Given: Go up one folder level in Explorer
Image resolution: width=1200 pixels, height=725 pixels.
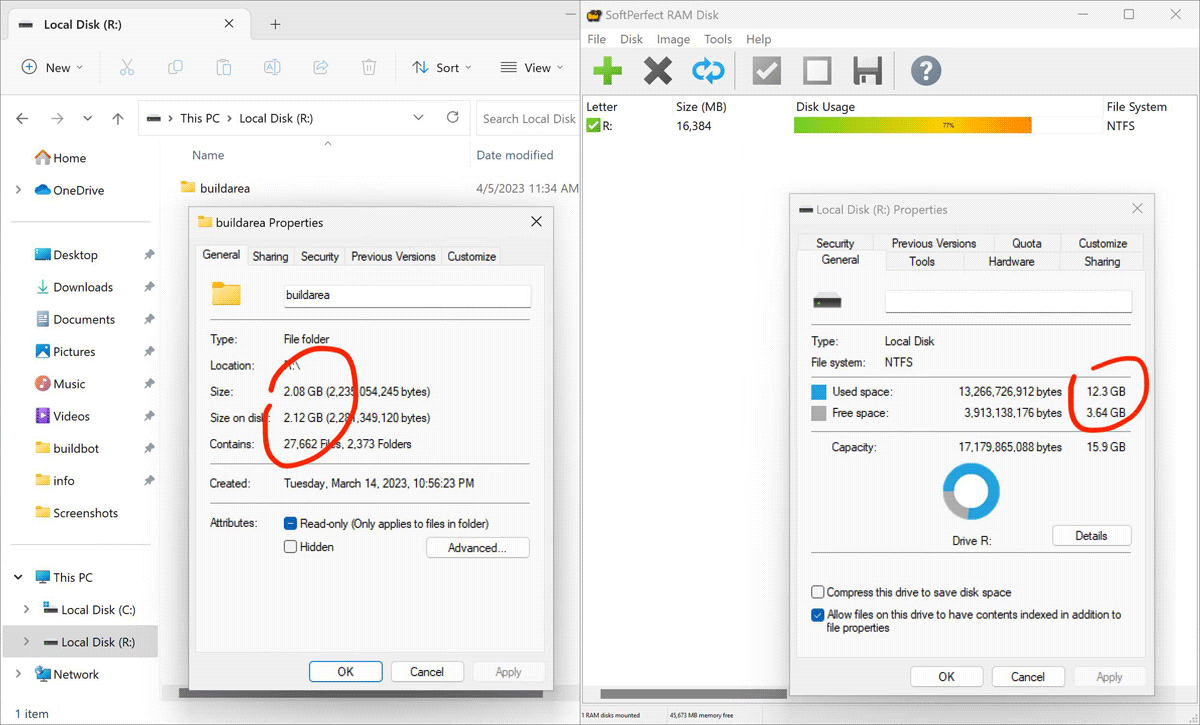Looking at the screenshot, I should [118, 118].
